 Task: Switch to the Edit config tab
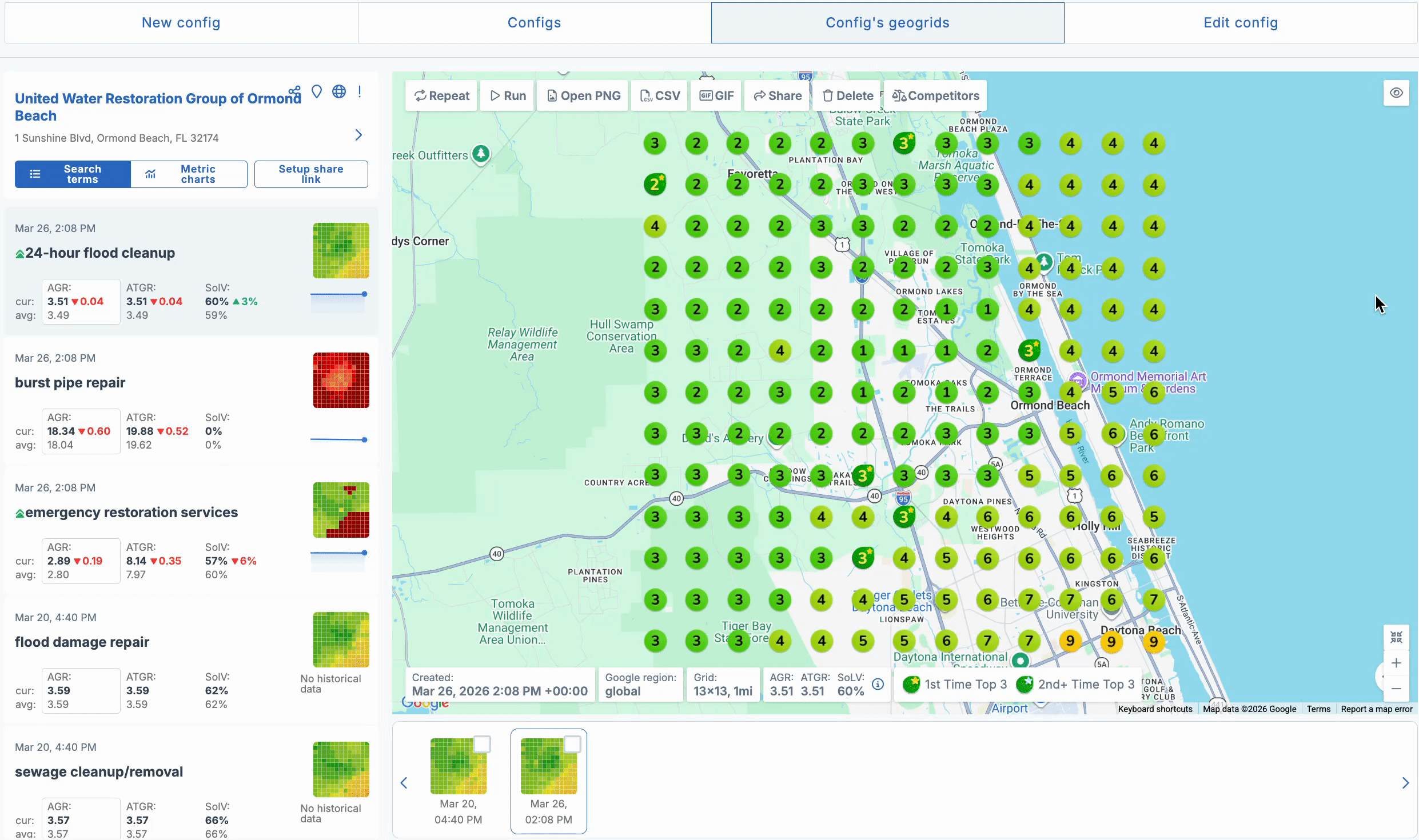click(1241, 23)
